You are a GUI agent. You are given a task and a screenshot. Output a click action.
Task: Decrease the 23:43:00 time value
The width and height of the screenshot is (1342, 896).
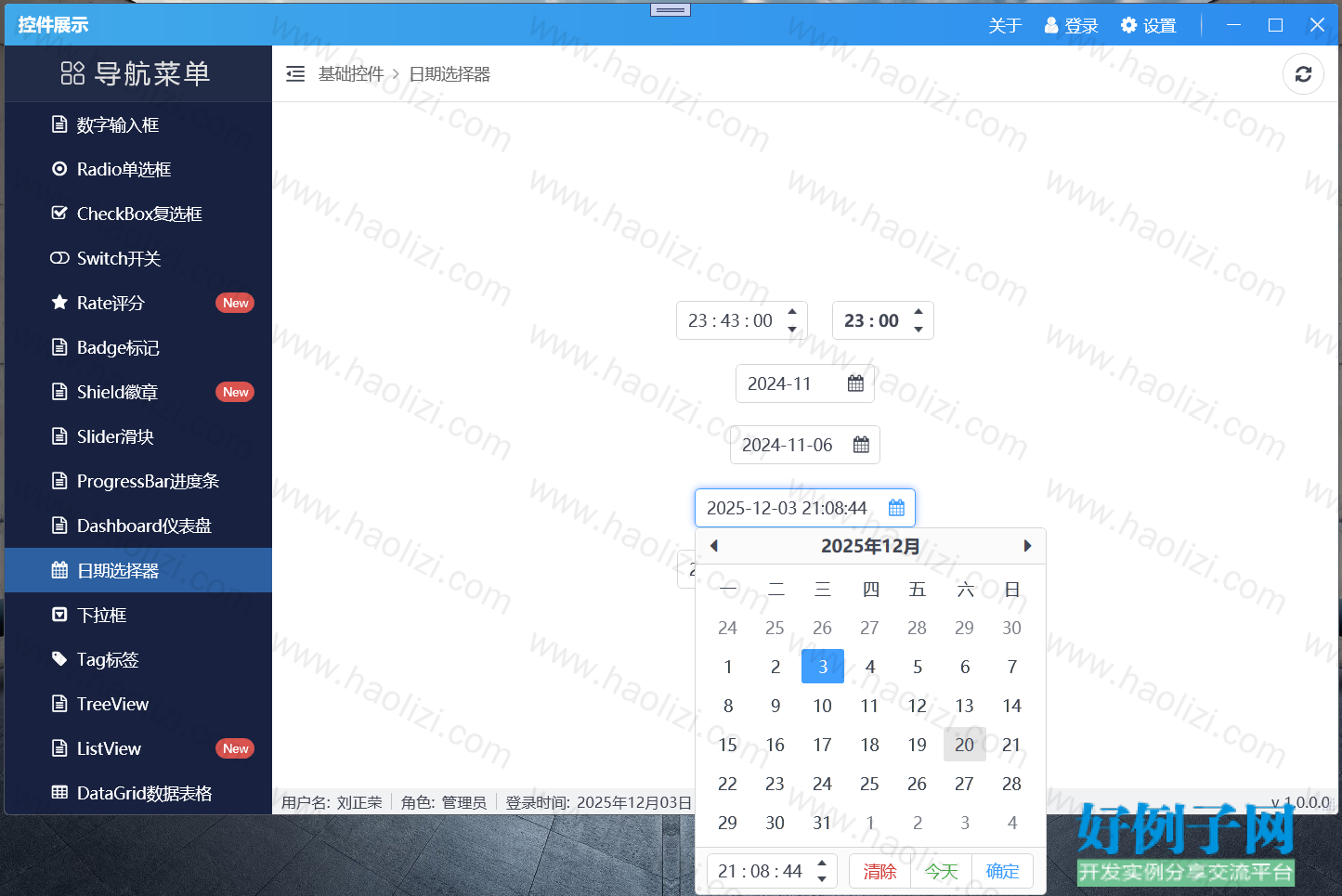click(x=792, y=329)
